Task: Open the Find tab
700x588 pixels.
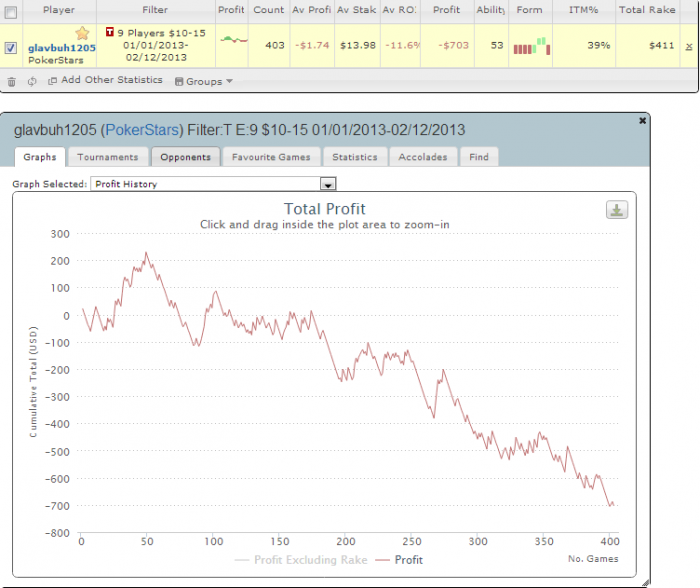Action: pyautogui.click(x=479, y=157)
